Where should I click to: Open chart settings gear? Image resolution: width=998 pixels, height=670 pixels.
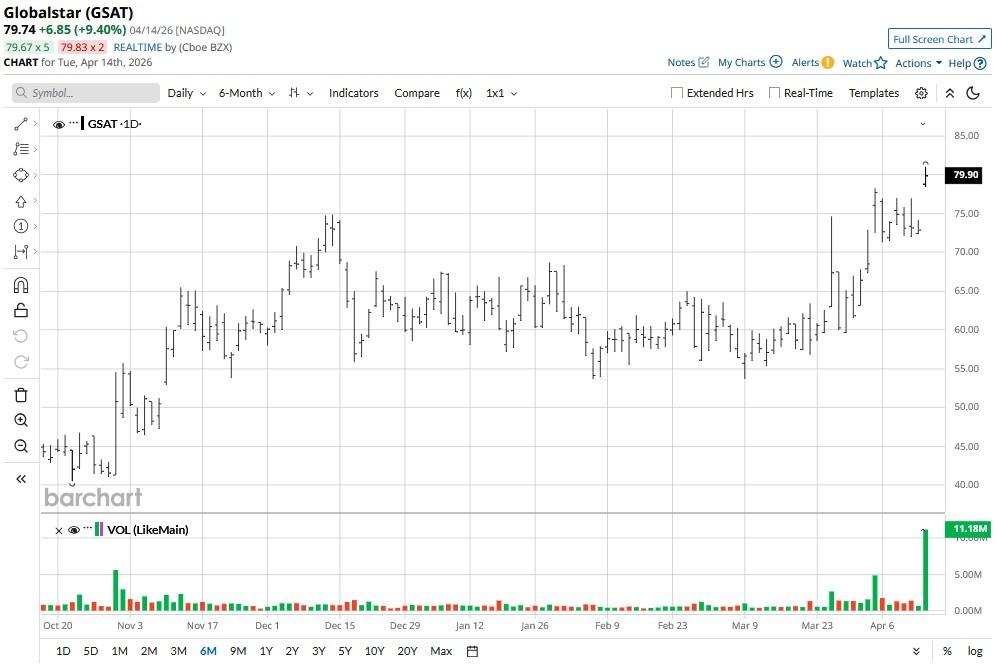(921, 93)
